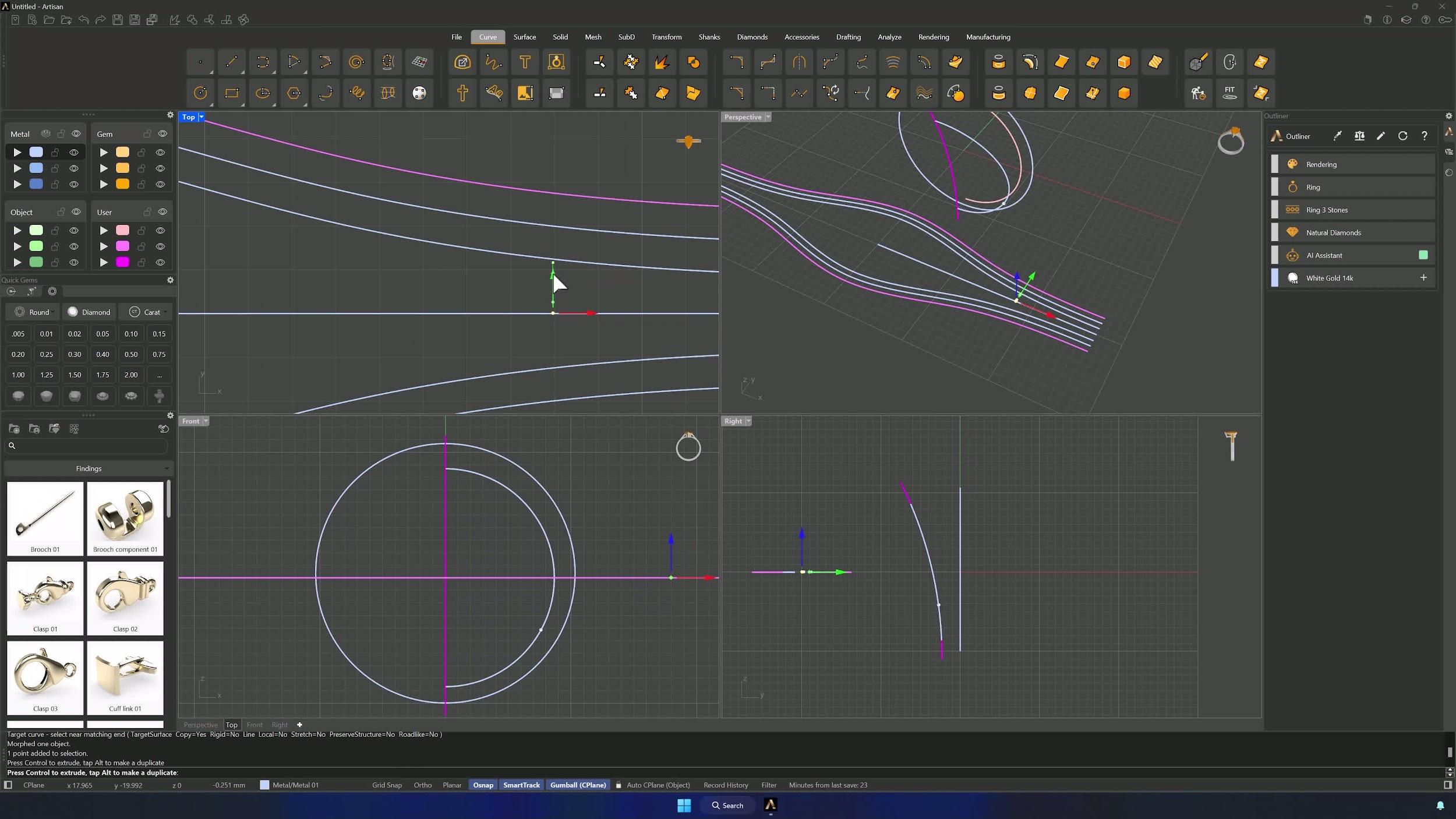Viewport: 1456px width, 819px height.
Task: Click the white sphere with points tool
Action: [x=419, y=93]
